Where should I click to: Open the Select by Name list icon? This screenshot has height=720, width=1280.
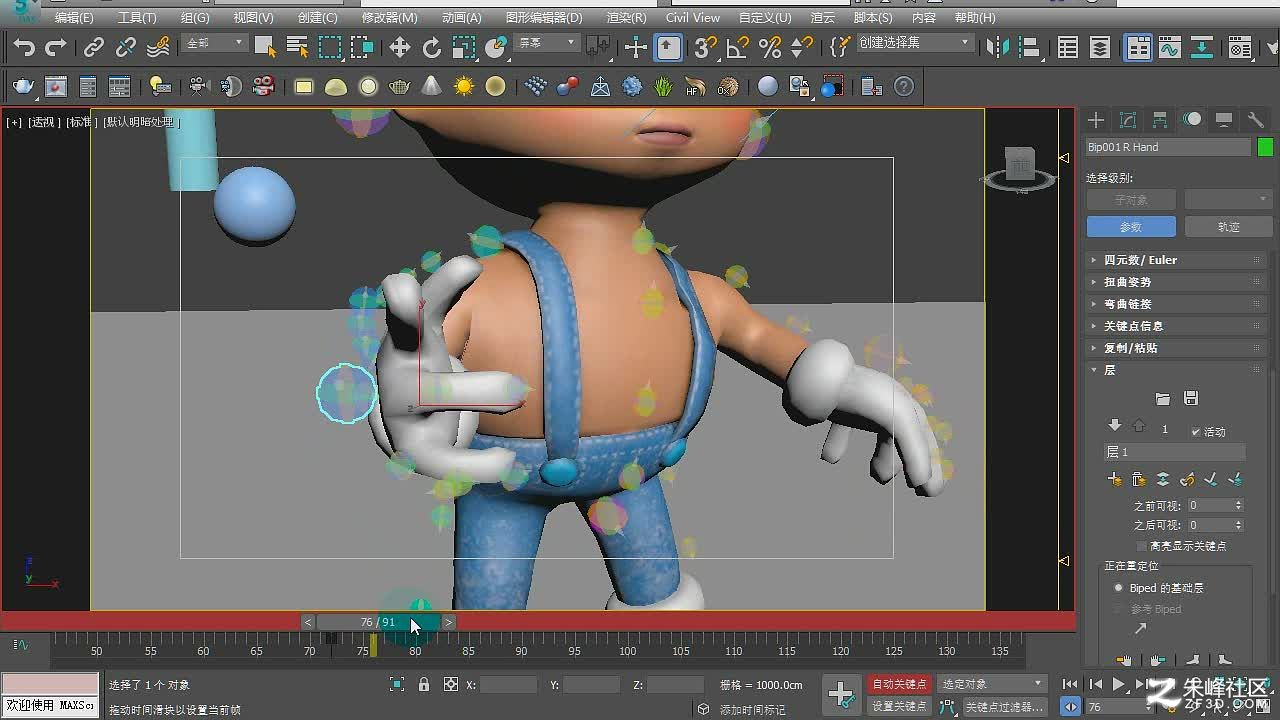297,47
